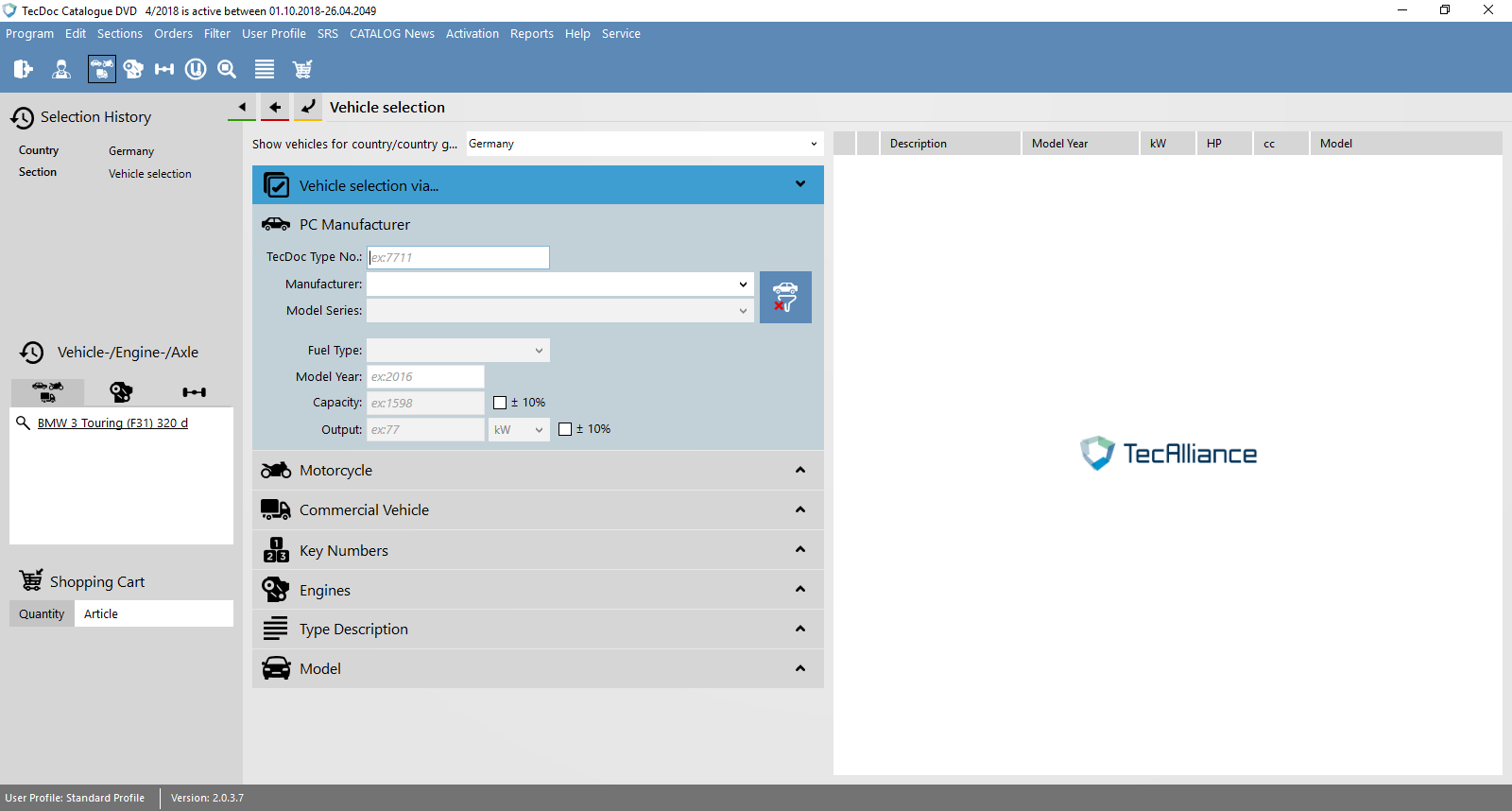
Task: Open axle search toolbar icon
Action: point(164,69)
